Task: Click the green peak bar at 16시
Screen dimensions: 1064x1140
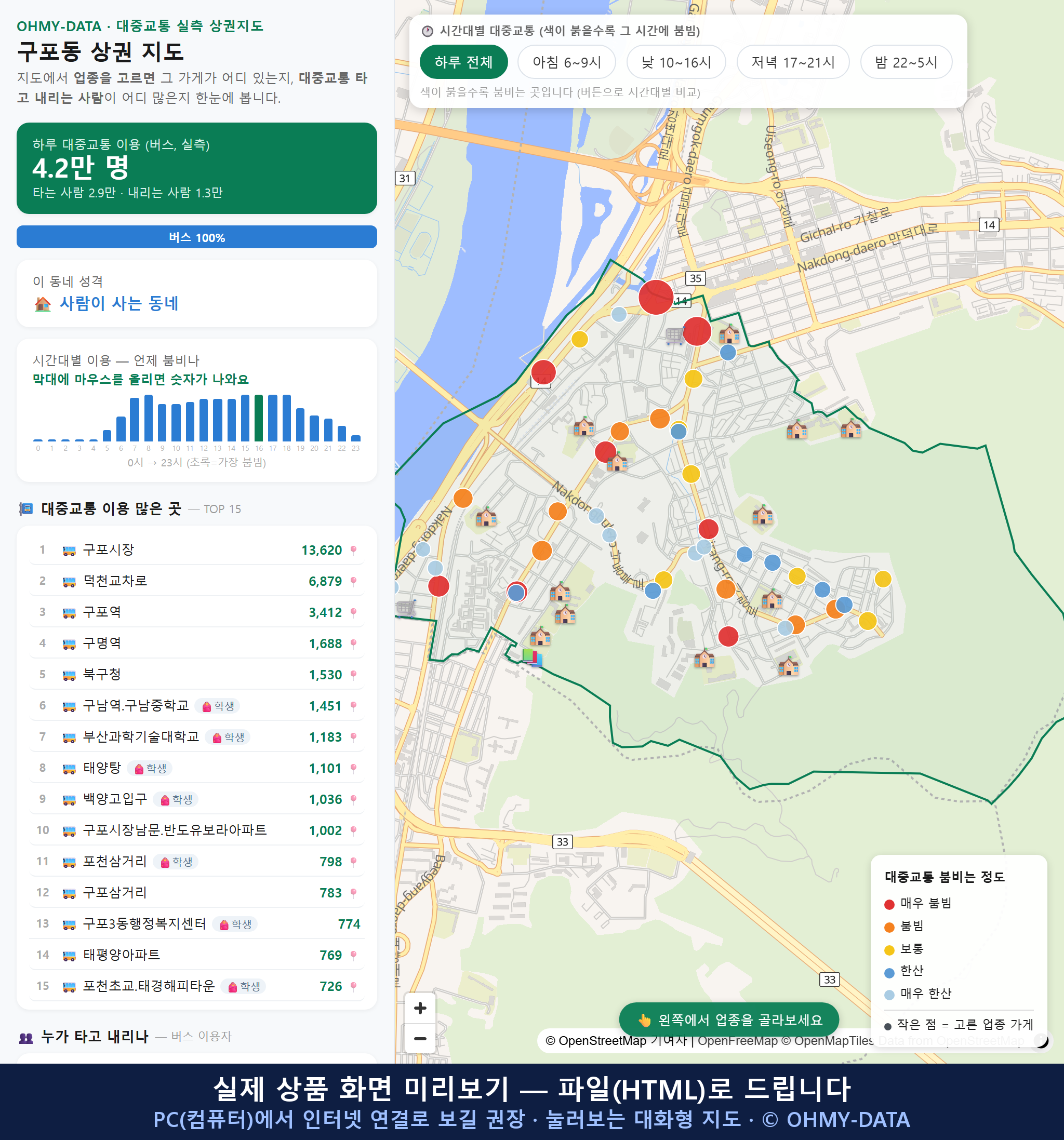Action: tap(259, 418)
